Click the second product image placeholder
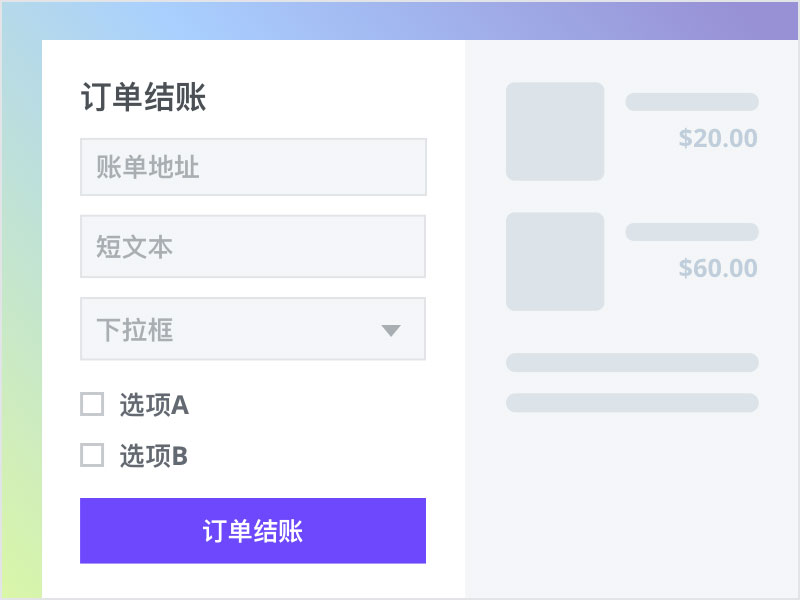The height and width of the screenshot is (600, 800). point(554,261)
